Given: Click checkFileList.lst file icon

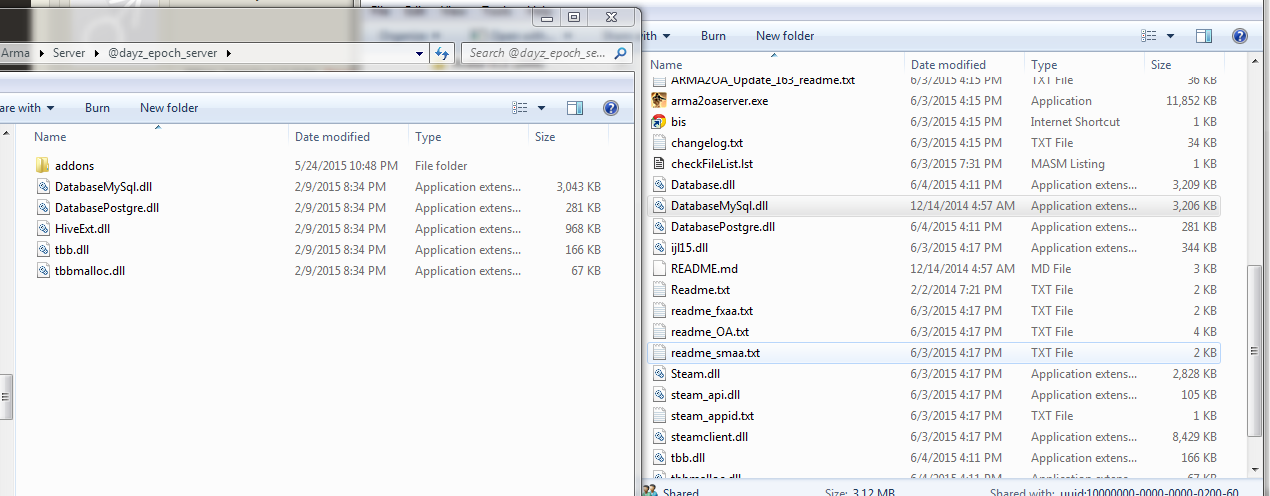Looking at the screenshot, I should (x=658, y=164).
